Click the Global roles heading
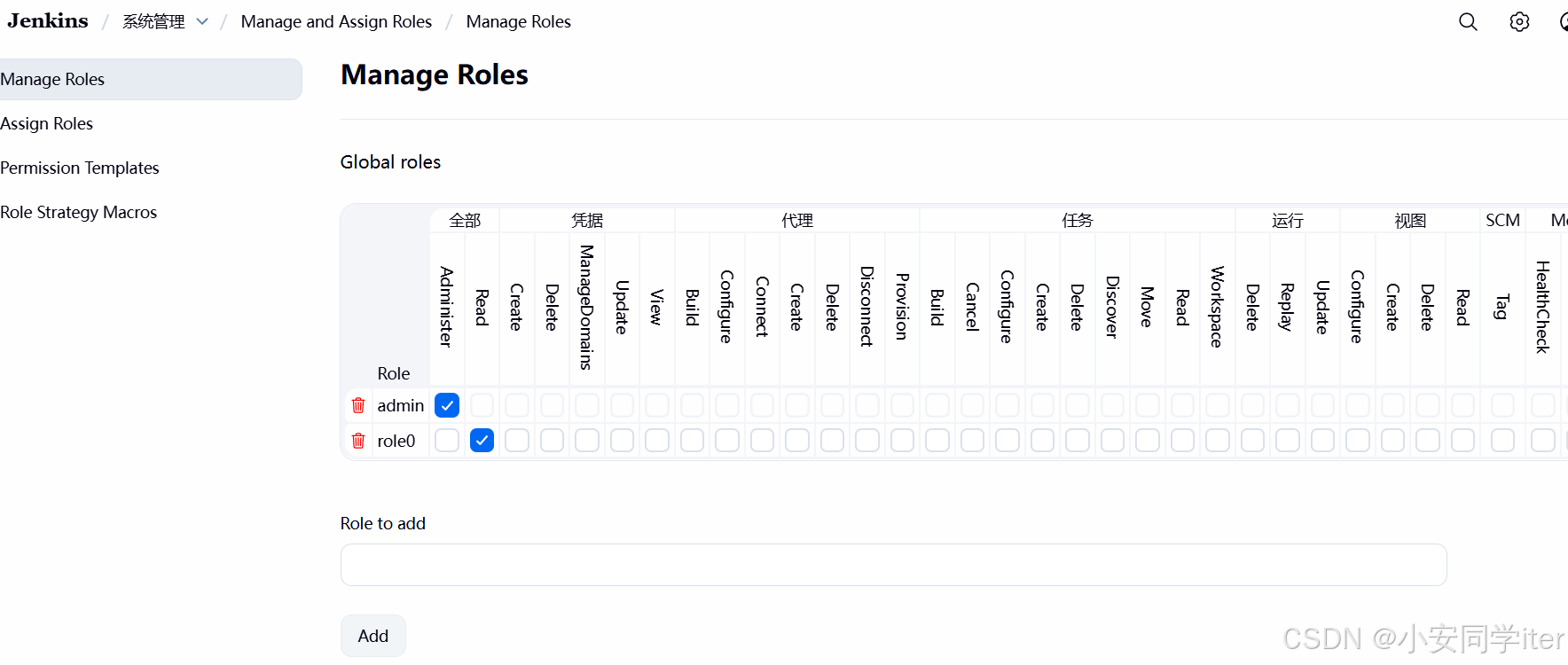1568x665 pixels. (390, 162)
